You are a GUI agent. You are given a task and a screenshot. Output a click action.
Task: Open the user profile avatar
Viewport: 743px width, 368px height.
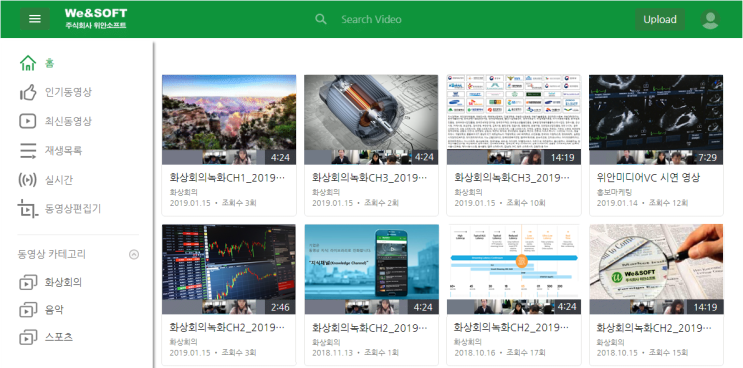[x=710, y=19]
